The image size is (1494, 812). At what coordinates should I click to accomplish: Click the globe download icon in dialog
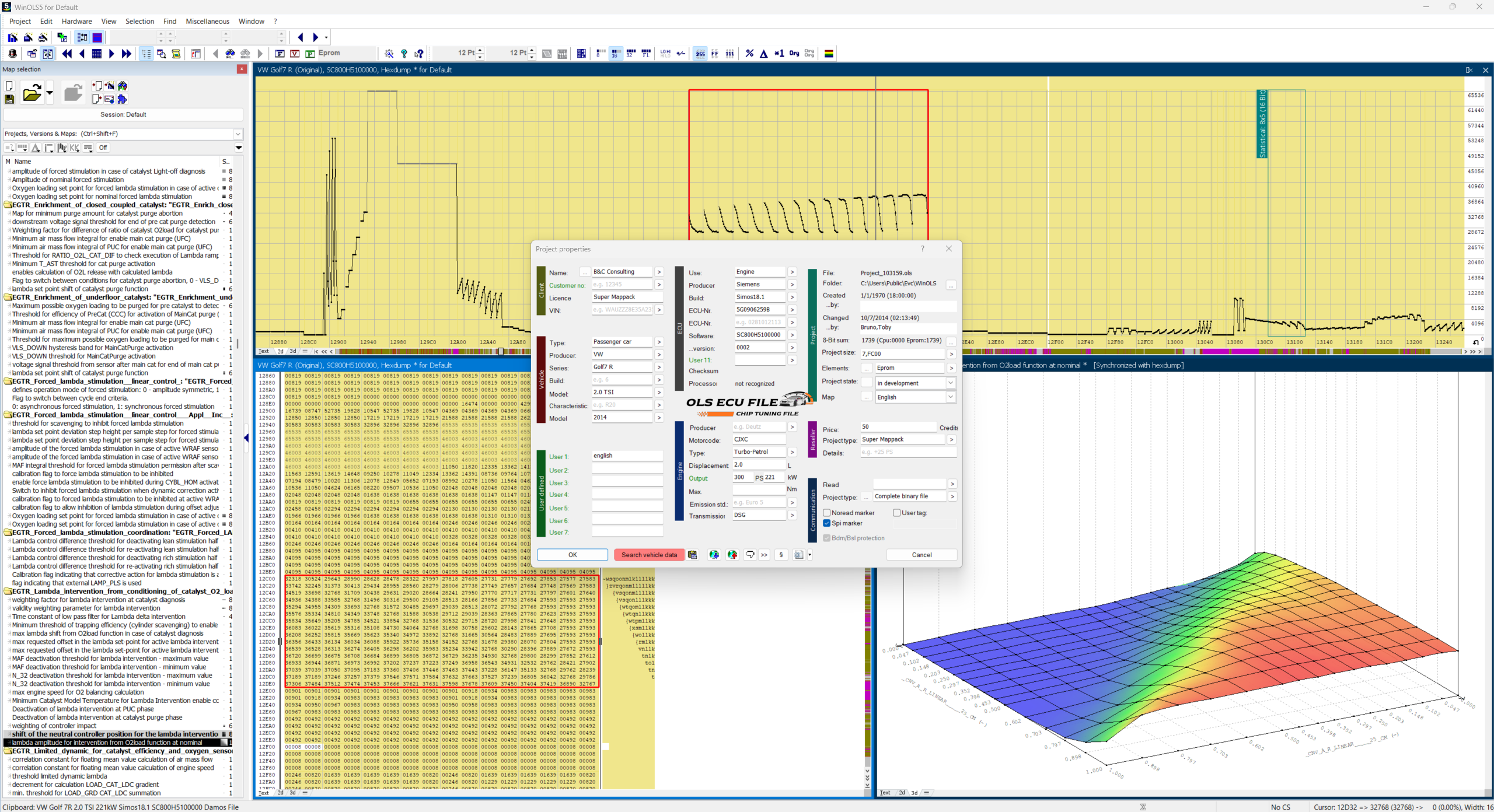point(714,555)
